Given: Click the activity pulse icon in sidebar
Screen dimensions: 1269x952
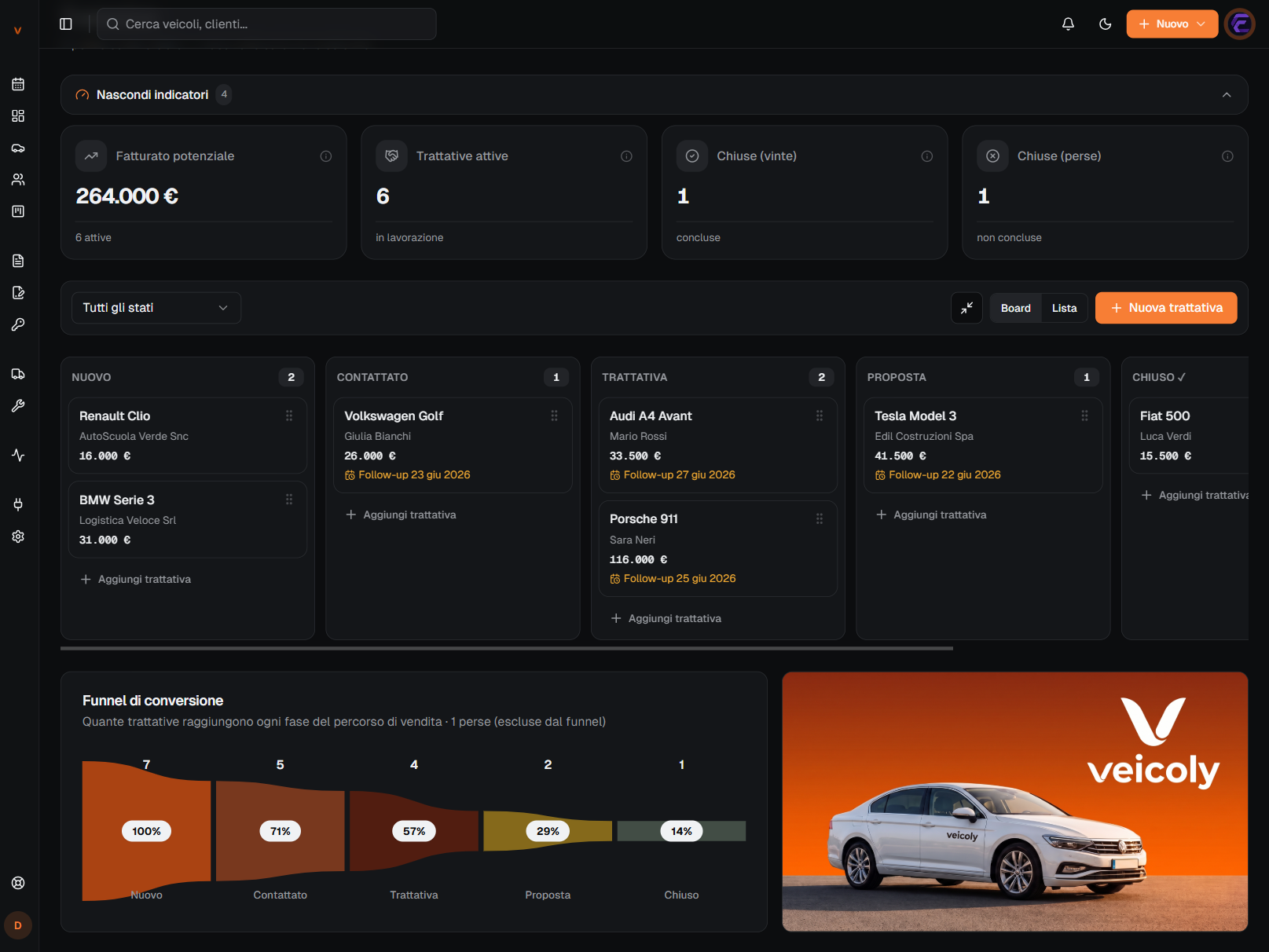Looking at the screenshot, I should 18,455.
